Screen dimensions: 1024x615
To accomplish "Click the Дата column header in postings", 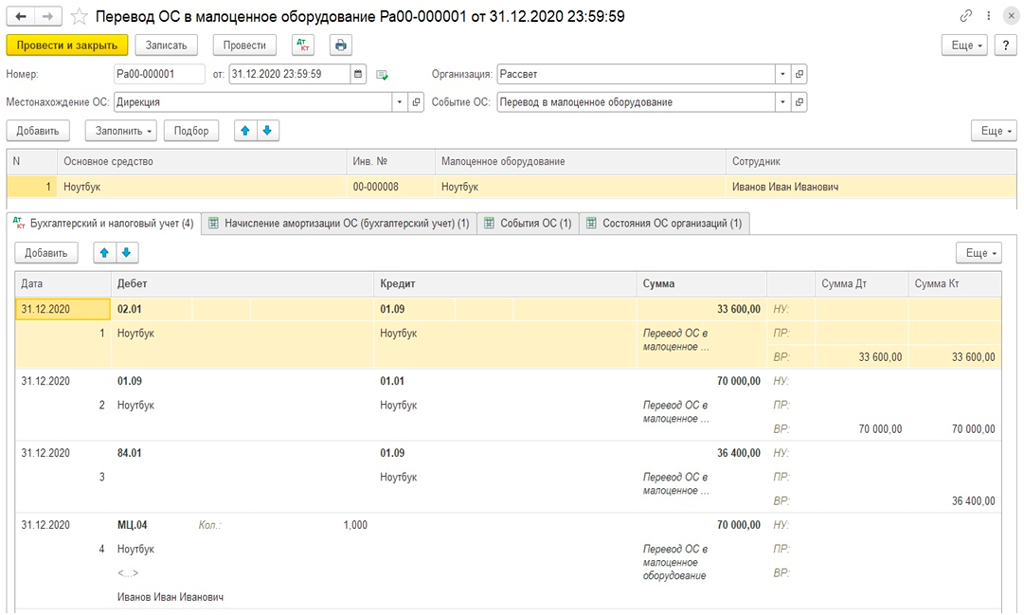I will tap(63, 284).
